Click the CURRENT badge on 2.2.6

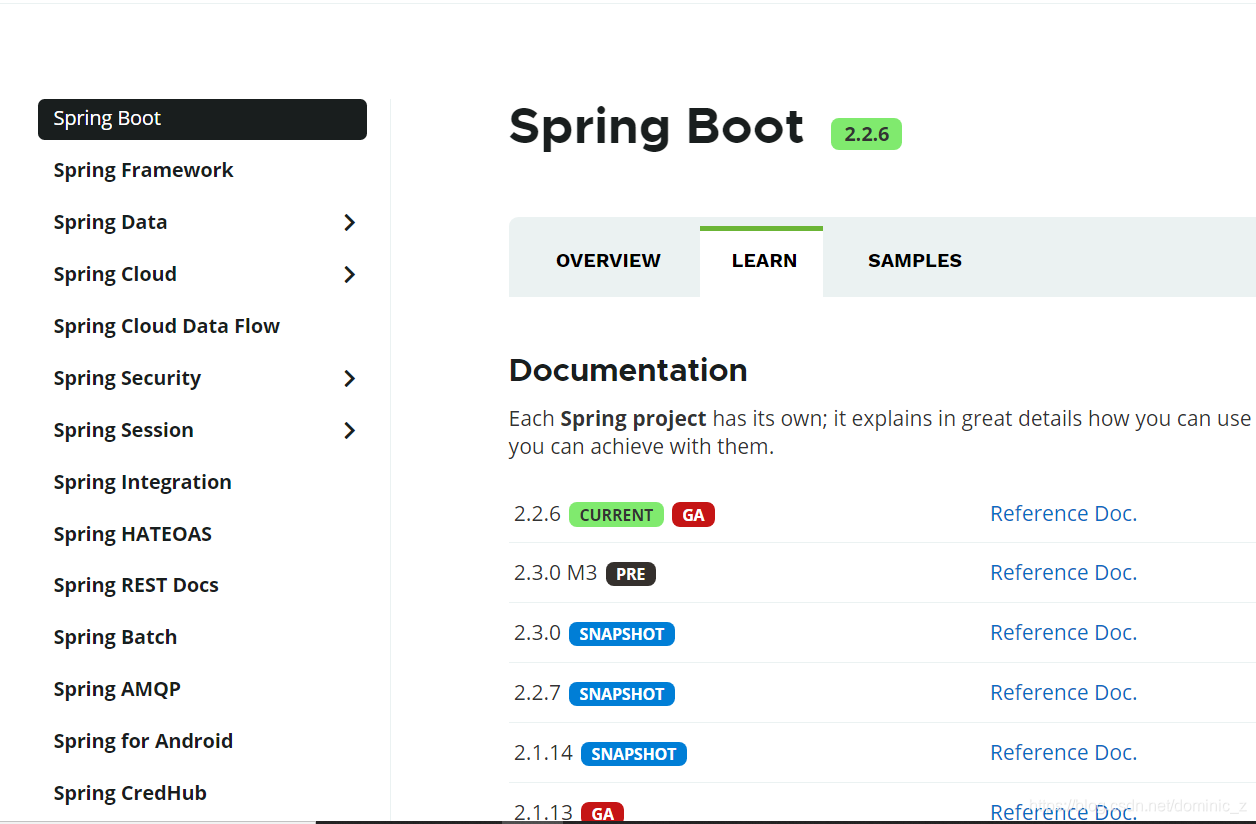pos(616,515)
